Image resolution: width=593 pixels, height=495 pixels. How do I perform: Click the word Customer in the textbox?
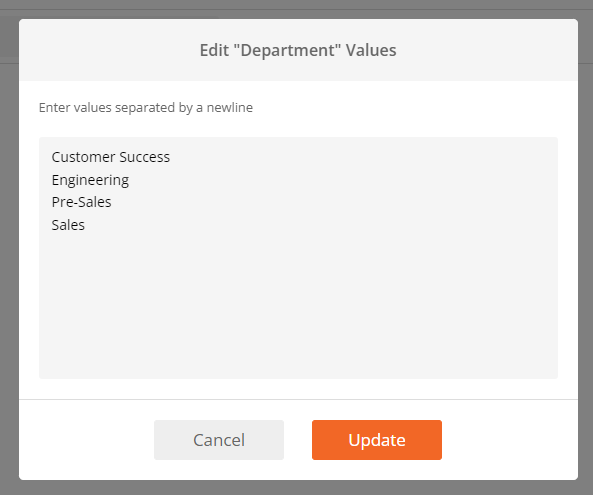coord(83,157)
